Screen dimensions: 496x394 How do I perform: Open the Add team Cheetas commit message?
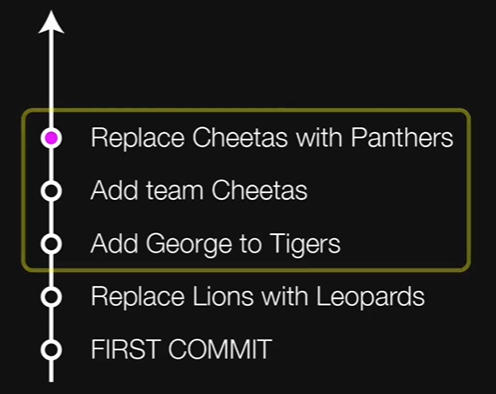click(199, 191)
